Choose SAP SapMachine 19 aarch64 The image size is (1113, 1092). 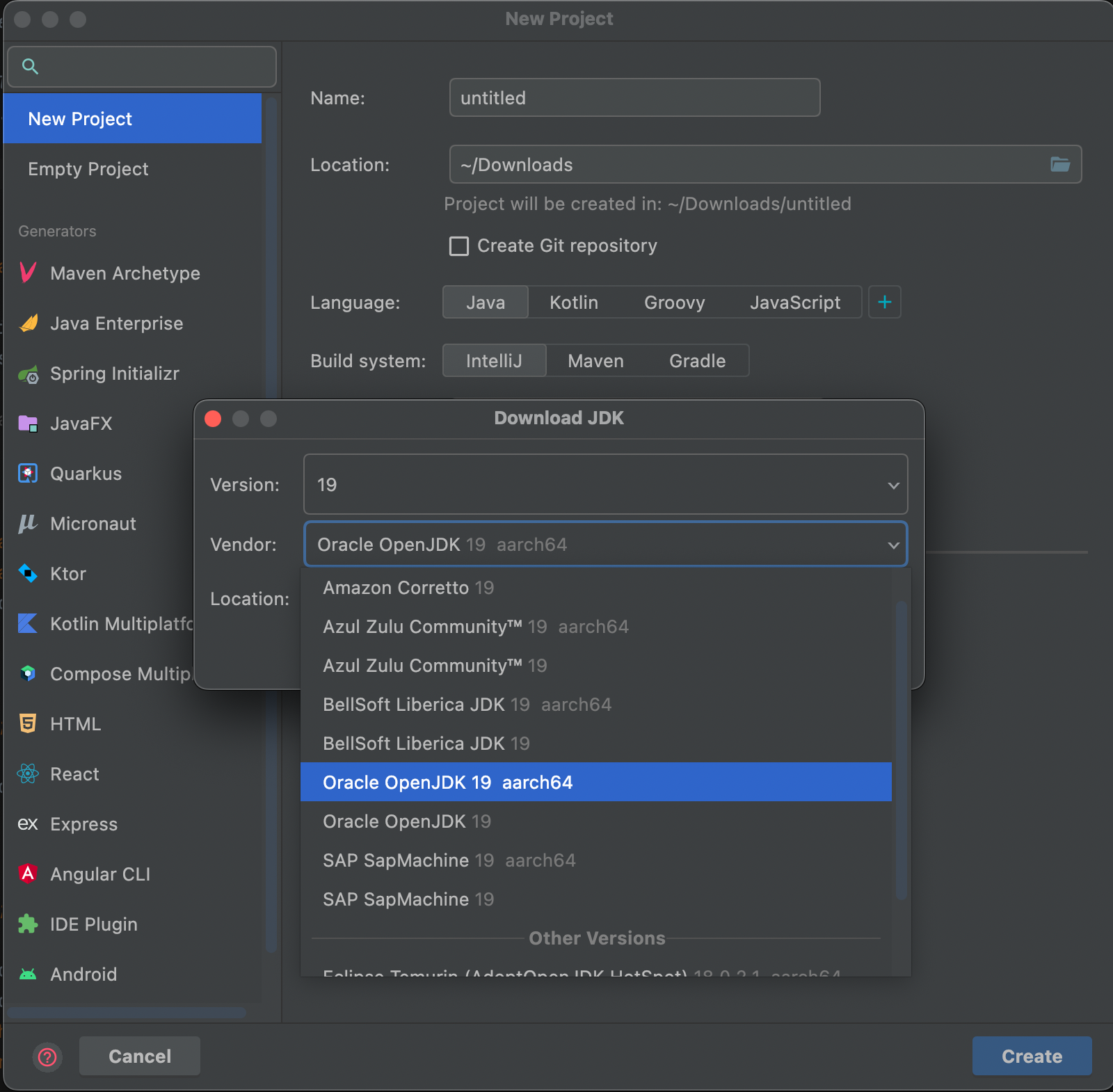click(596, 860)
